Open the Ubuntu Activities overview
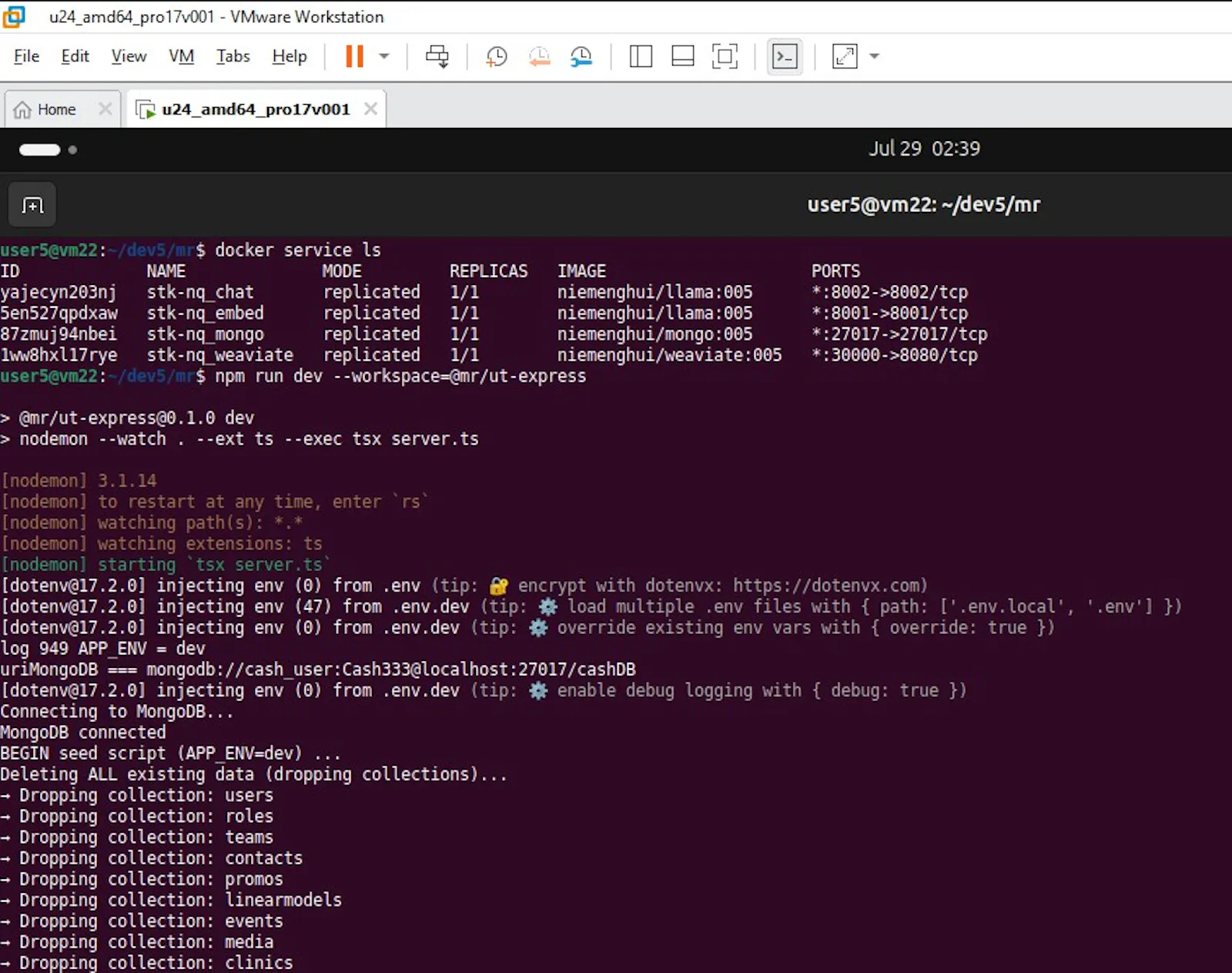 pyautogui.click(x=48, y=149)
